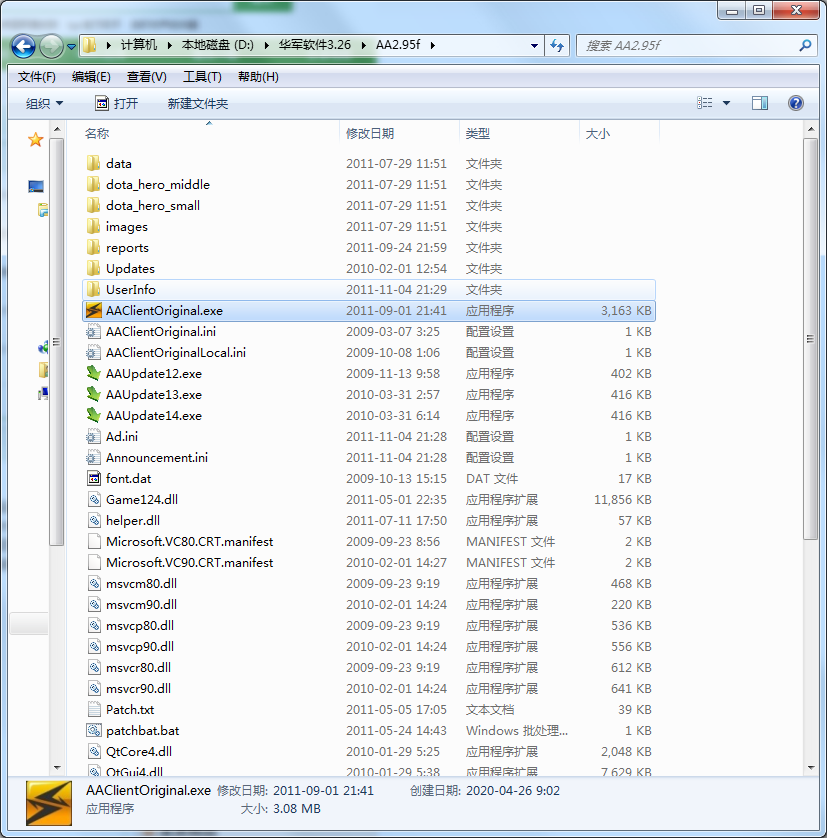Select the font.dat file icon
Screen dimensions: 827x838
[94, 479]
